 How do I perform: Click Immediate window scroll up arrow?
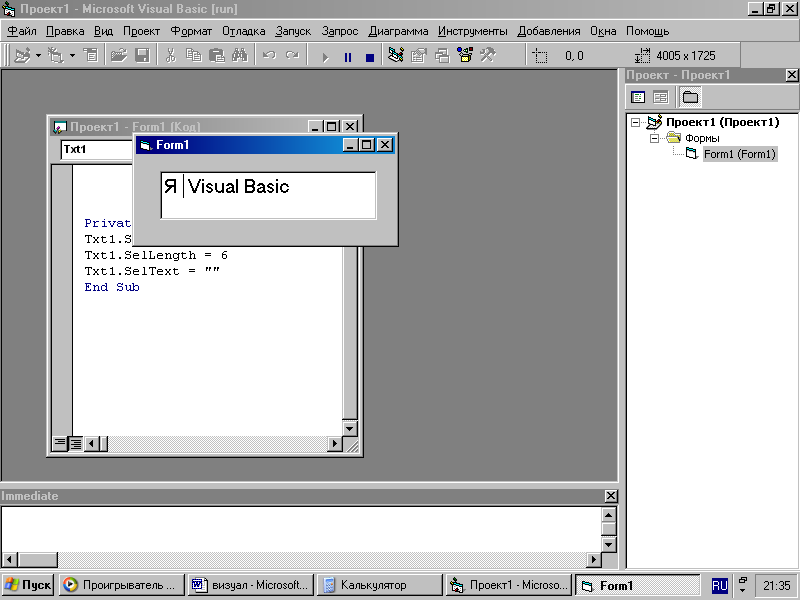609,515
